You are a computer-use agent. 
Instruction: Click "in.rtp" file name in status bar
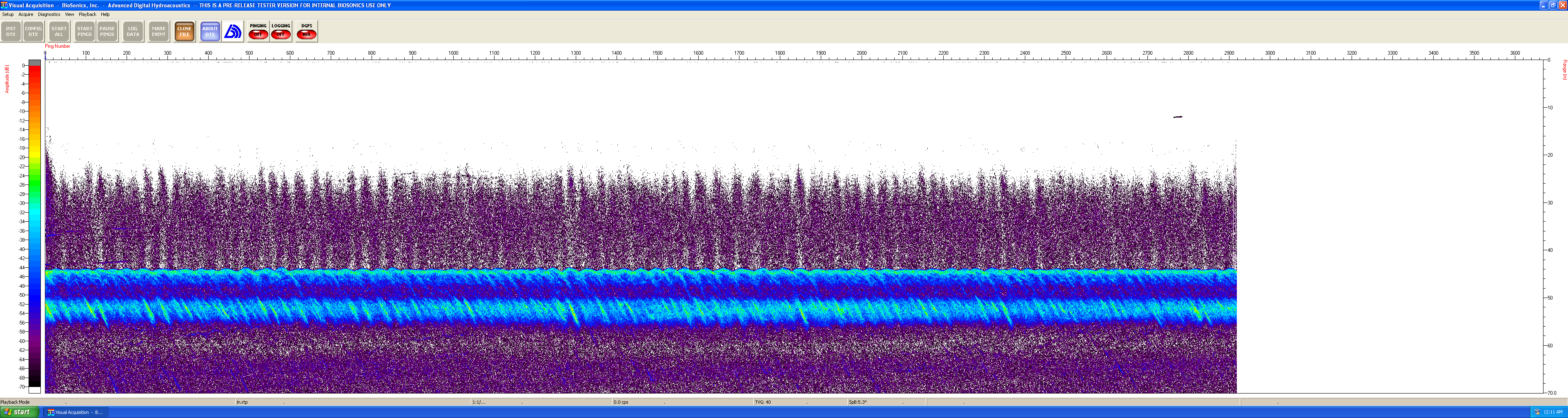click(x=242, y=402)
